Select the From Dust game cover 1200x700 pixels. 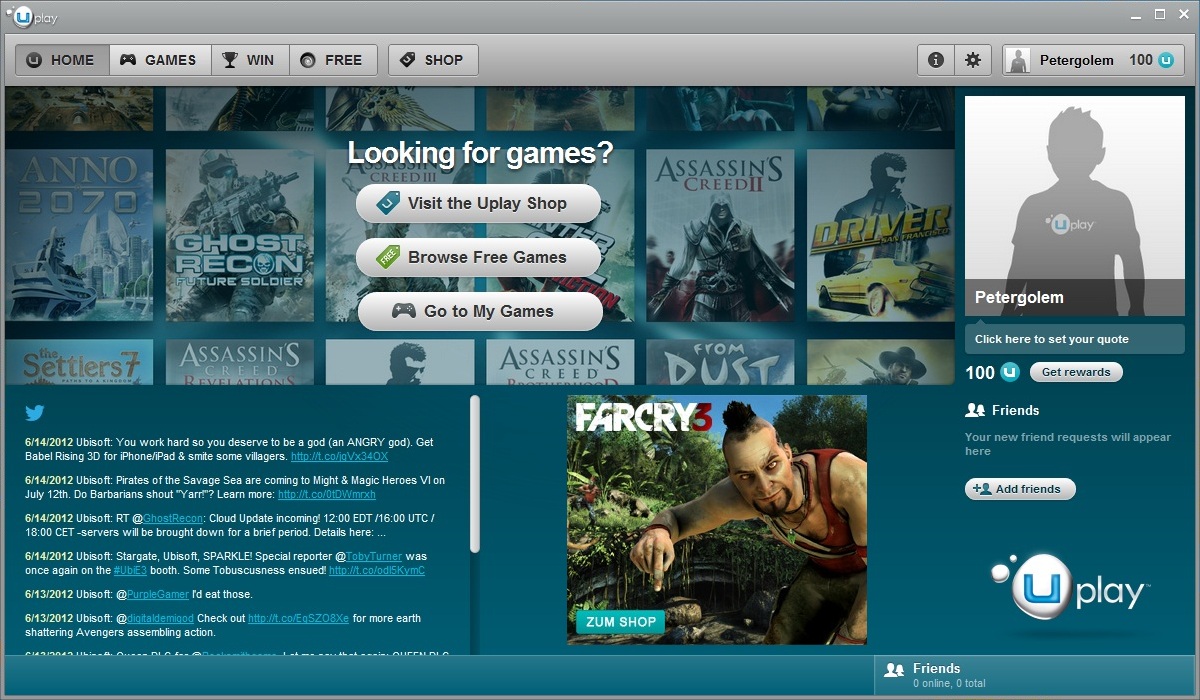click(720, 362)
